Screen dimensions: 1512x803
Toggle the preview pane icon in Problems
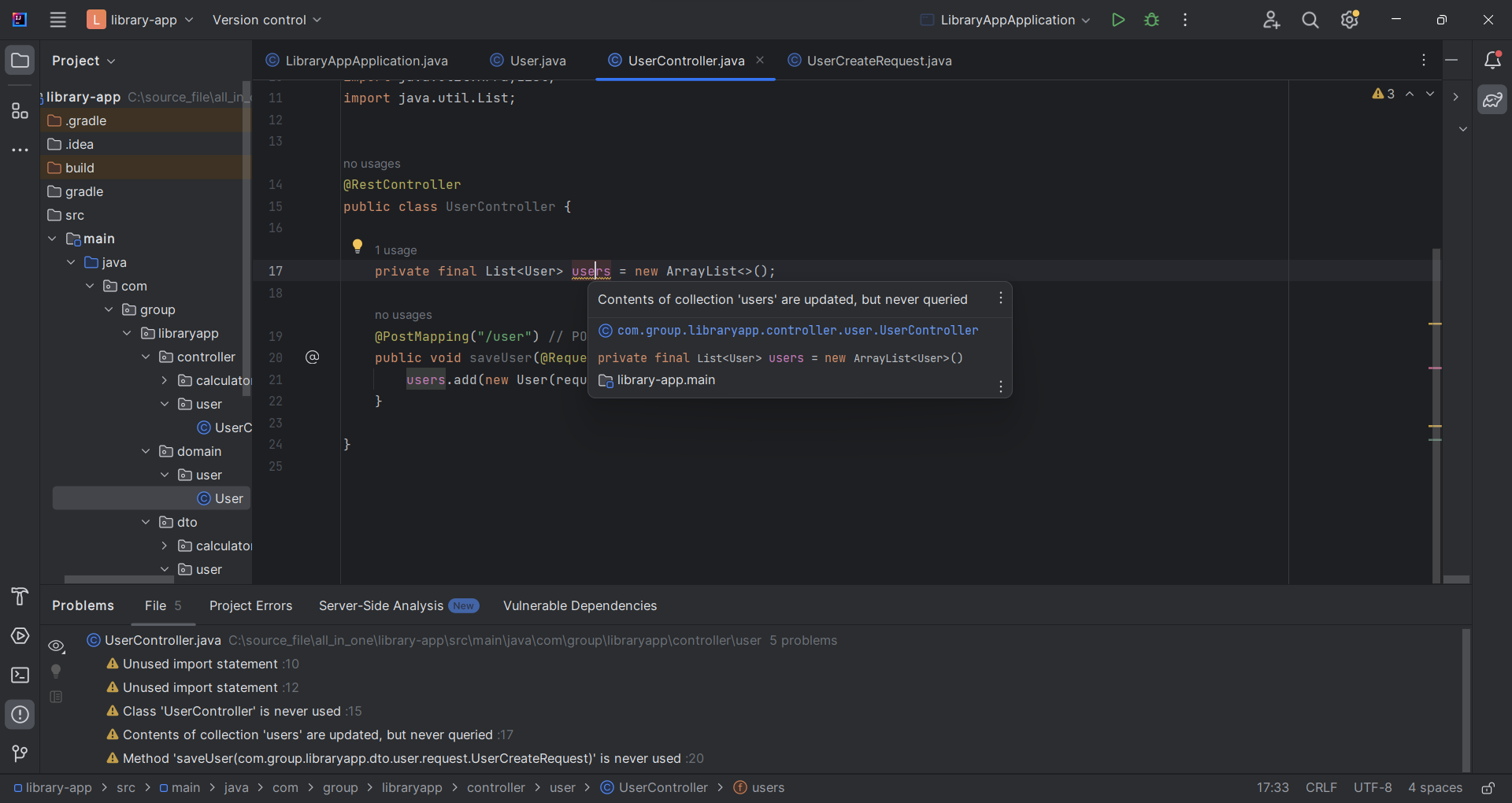[x=56, y=697]
